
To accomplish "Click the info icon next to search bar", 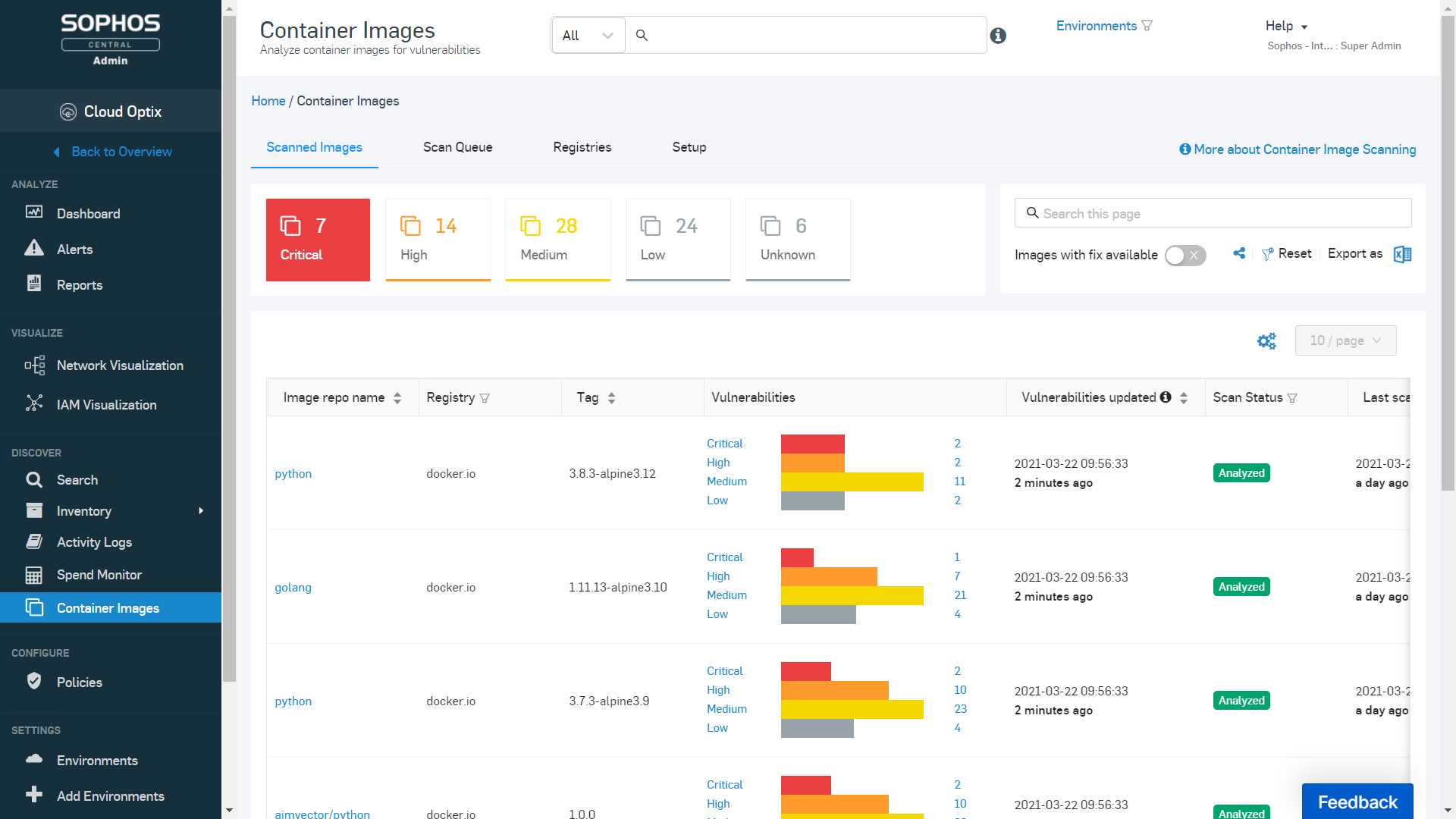I will click(998, 36).
